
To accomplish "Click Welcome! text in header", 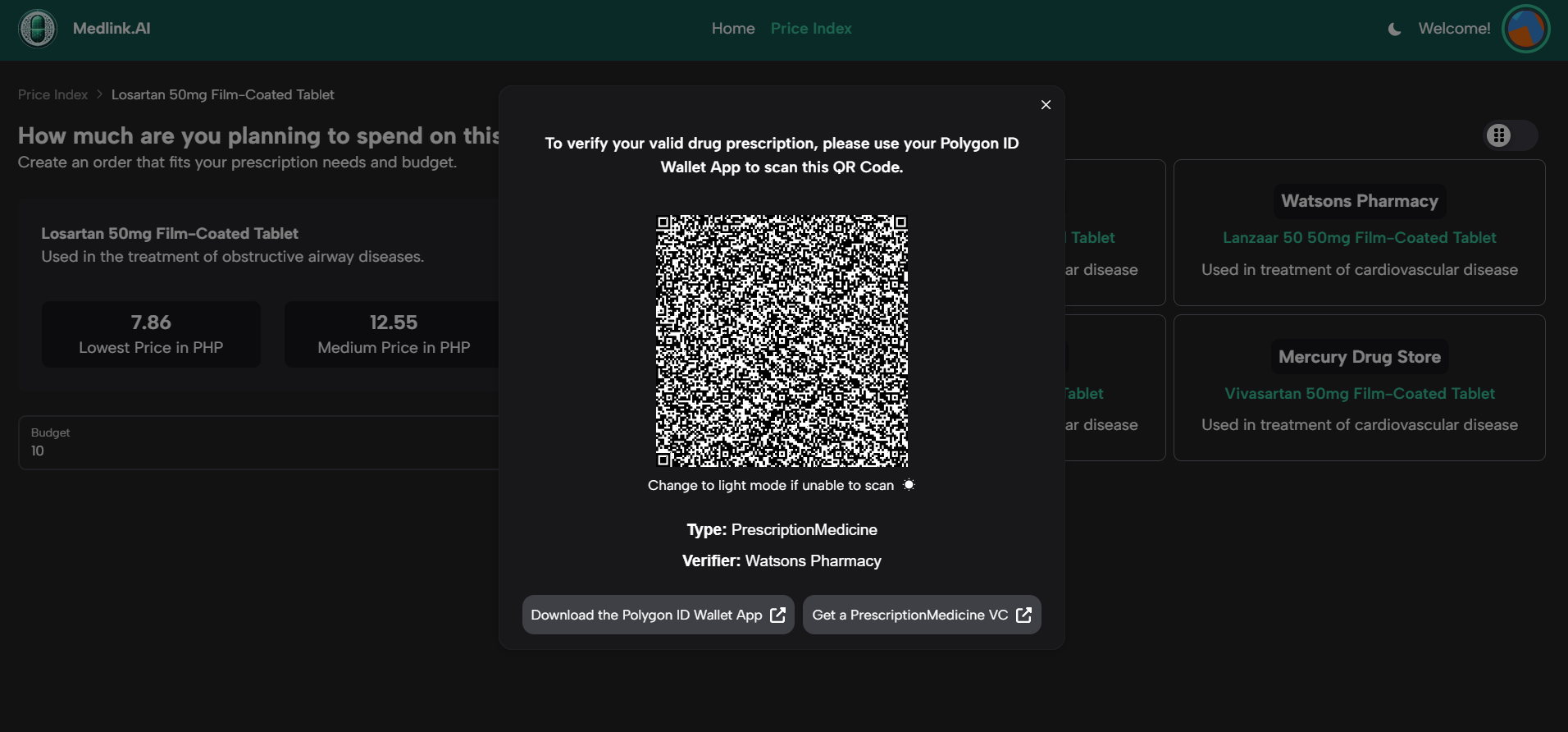I will point(1454,29).
